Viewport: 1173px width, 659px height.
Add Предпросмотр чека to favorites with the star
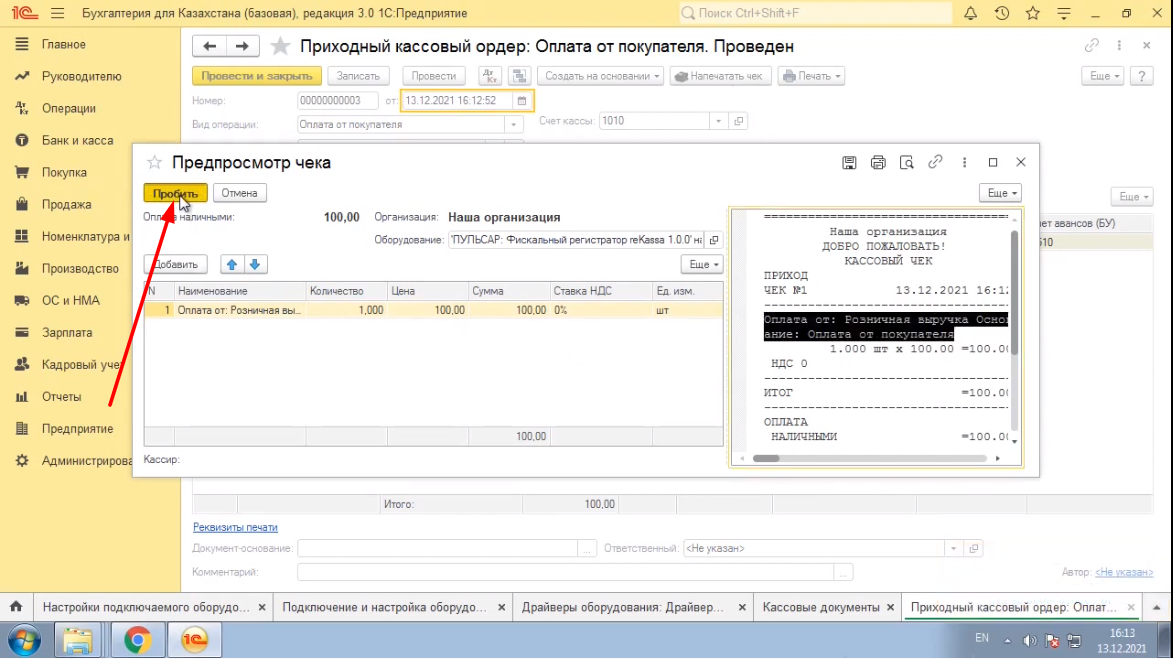155,162
